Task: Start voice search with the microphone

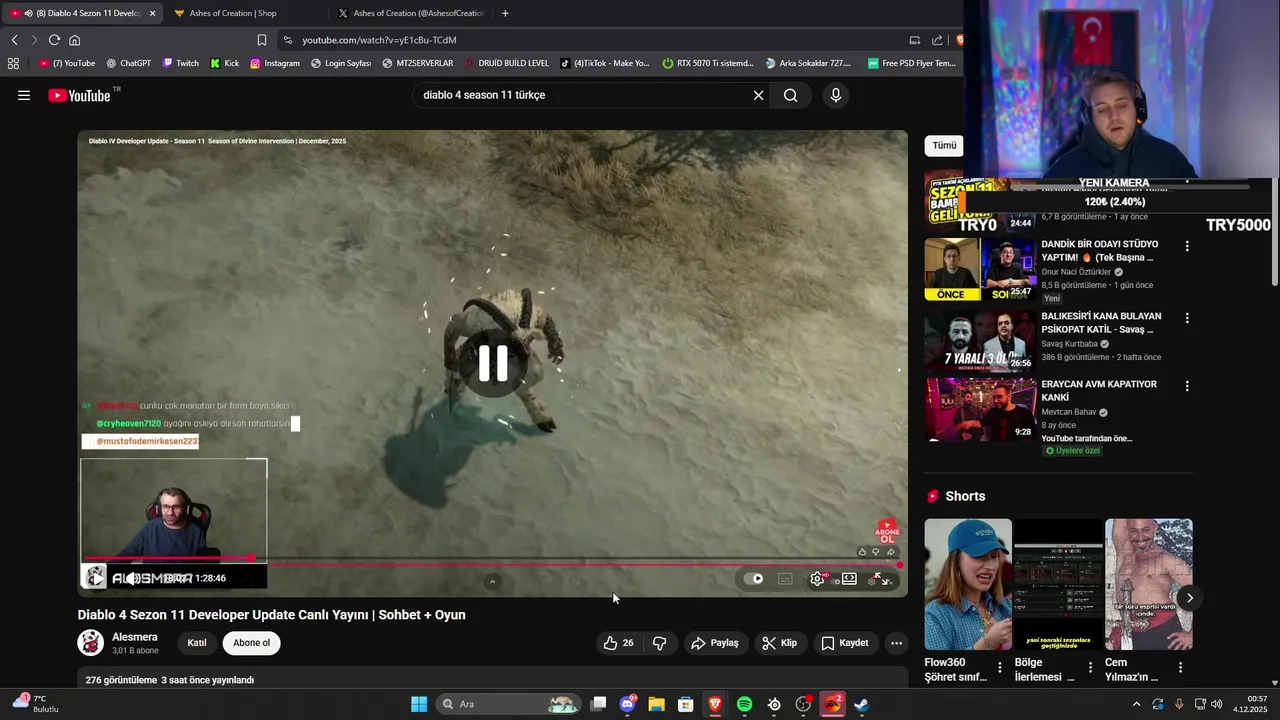Action: [836, 95]
